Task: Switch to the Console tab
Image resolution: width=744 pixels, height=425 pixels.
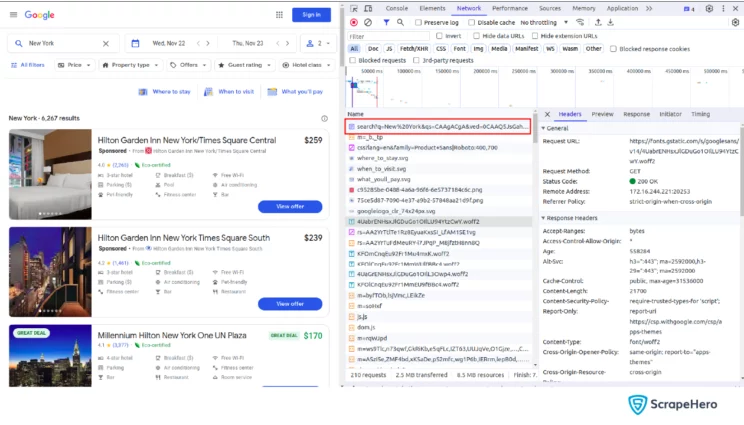Action: [397, 9]
